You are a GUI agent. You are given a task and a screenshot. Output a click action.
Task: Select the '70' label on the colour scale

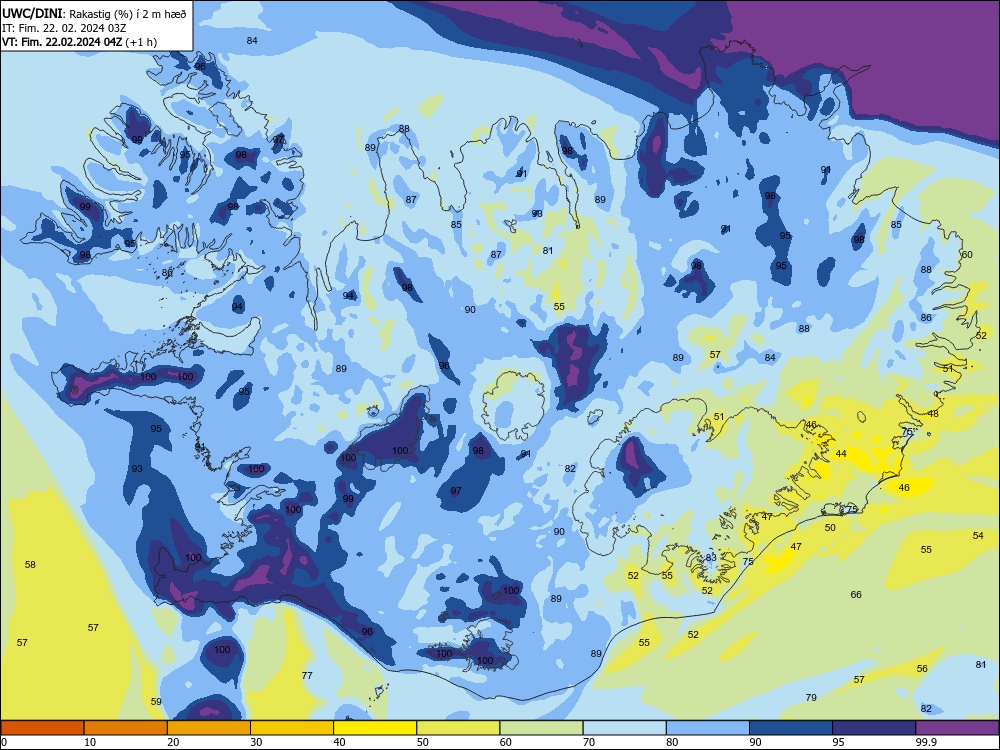click(x=589, y=742)
